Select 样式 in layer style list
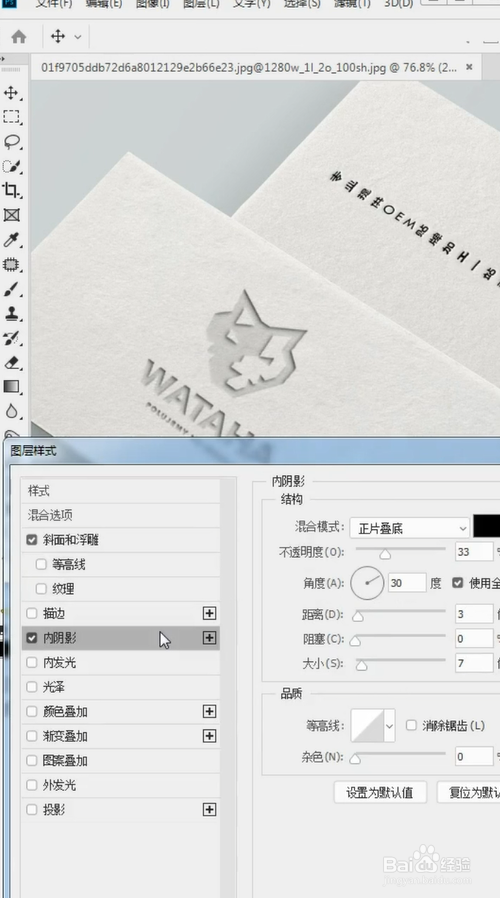This screenshot has width=500, height=898. 121,491
